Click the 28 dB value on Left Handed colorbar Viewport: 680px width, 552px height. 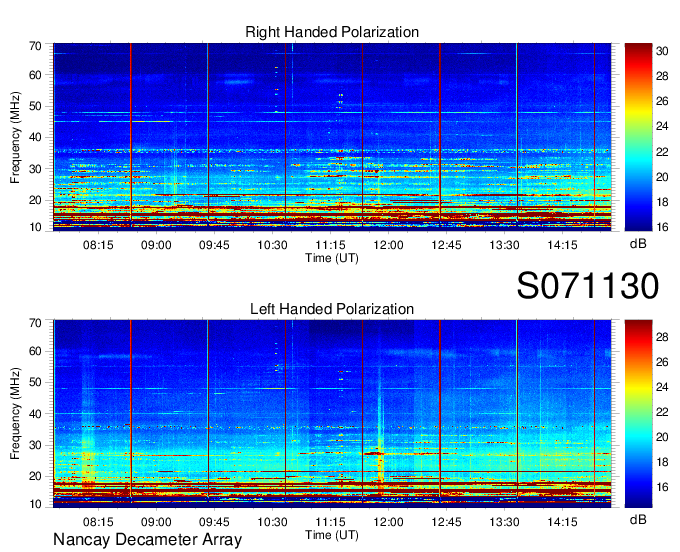[x=662, y=337]
